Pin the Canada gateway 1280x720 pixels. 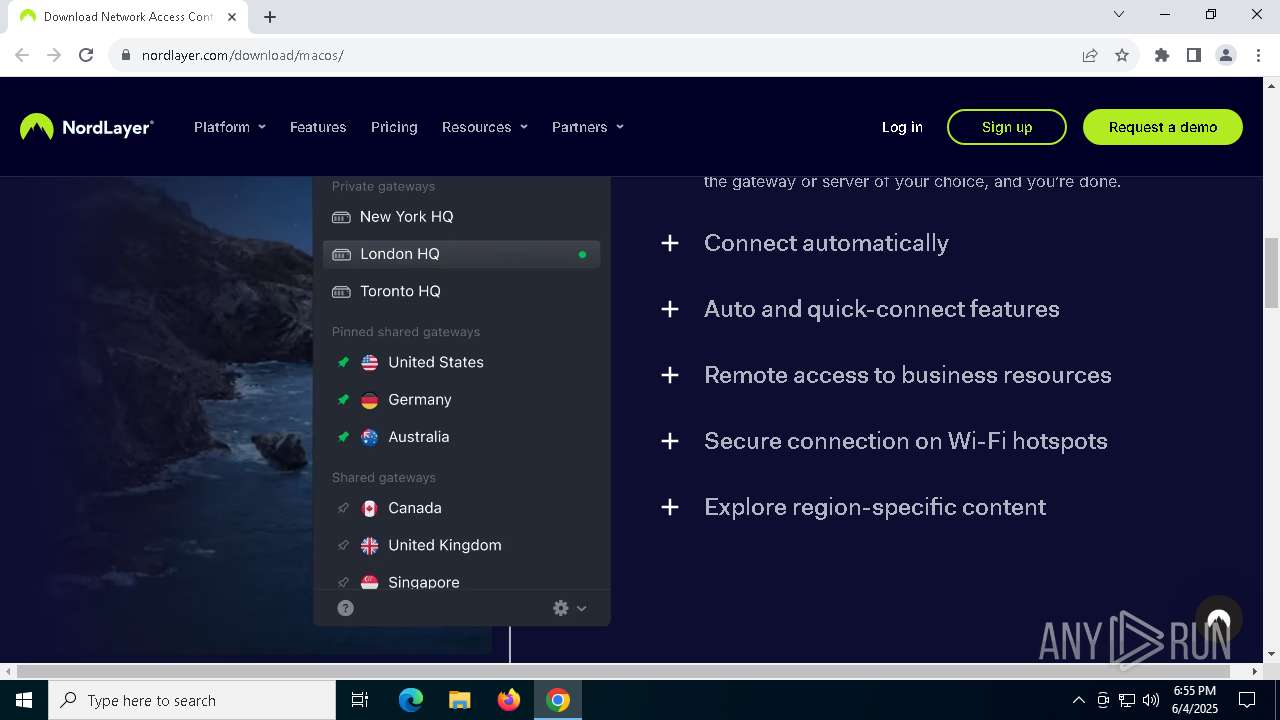343,508
